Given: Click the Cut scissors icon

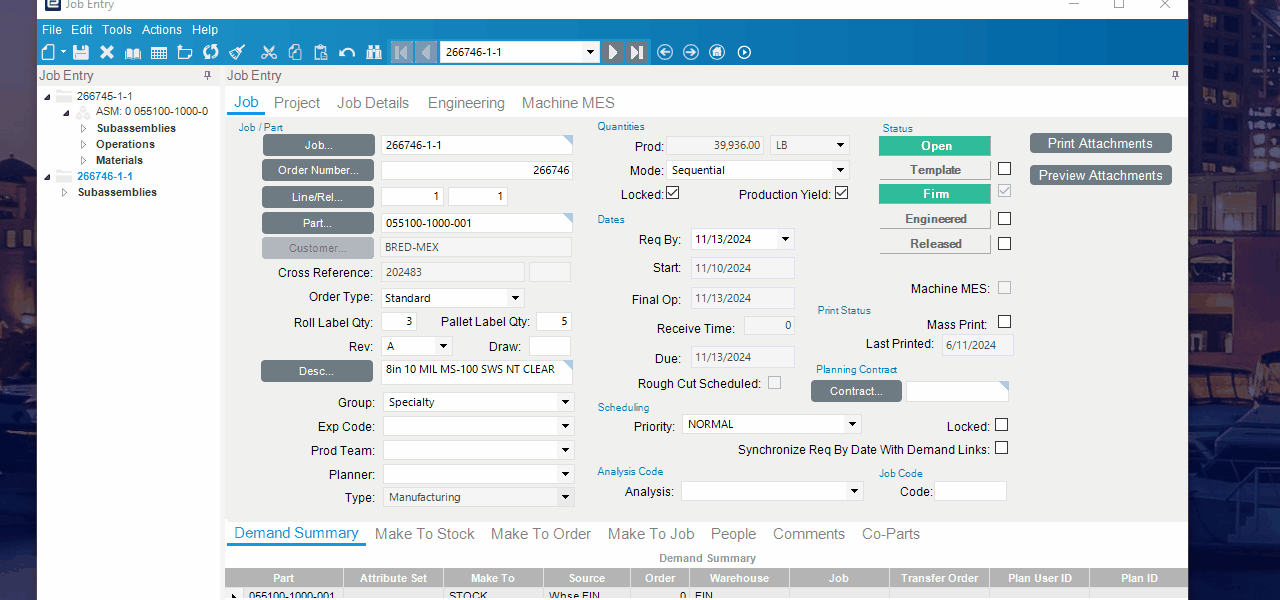Looking at the screenshot, I should [x=269, y=52].
